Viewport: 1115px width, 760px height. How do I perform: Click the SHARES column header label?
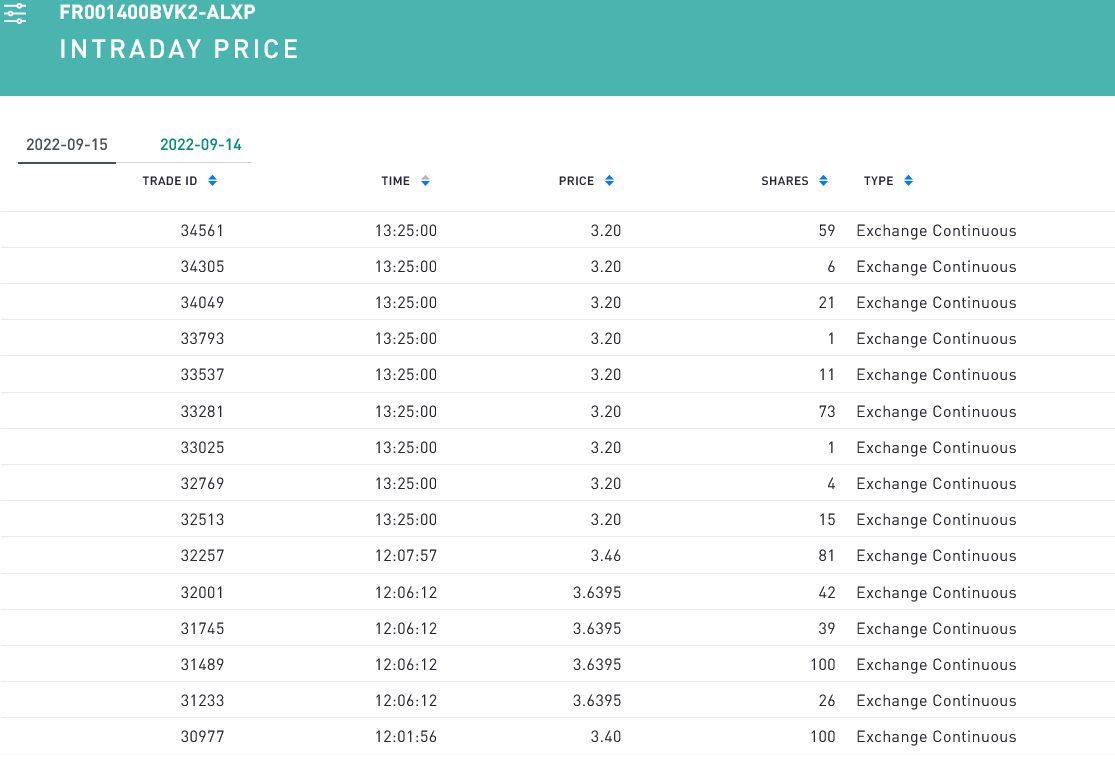click(x=784, y=181)
